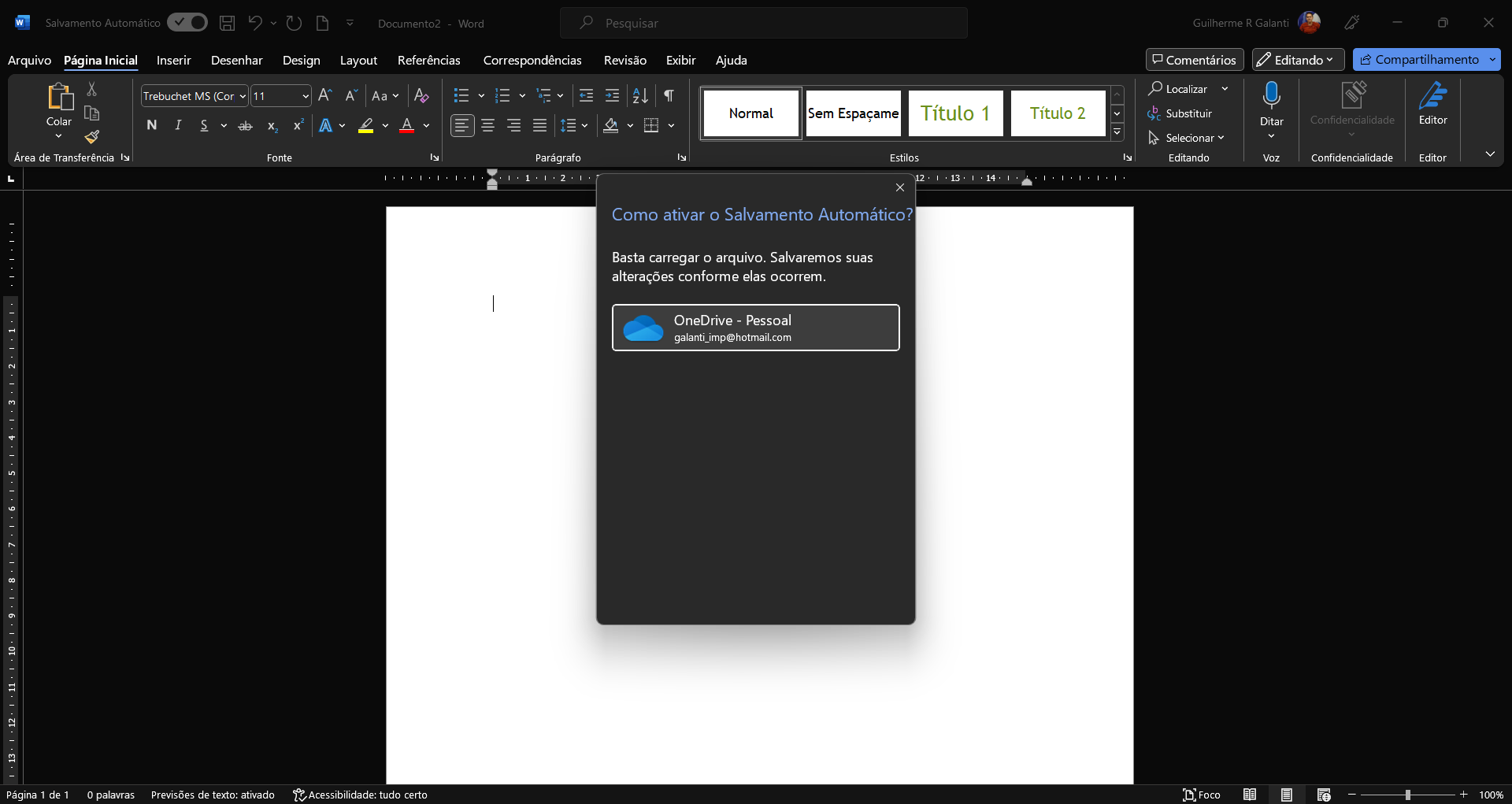
Task: Open the Fonte dialog launcher
Action: coord(434,157)
